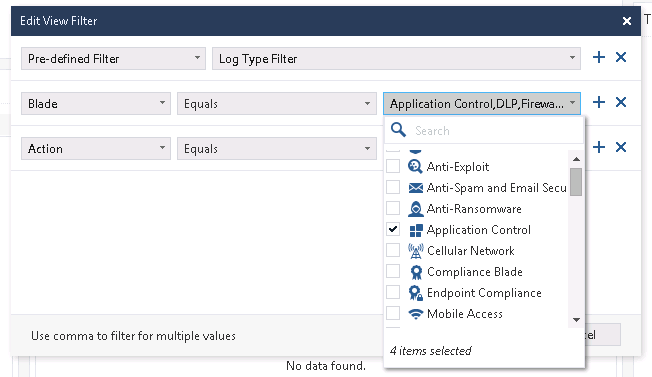The height and width of the screenshot is (377, 652).
Task: Click the blade list scroll up arrow
Action: (576, 159)
